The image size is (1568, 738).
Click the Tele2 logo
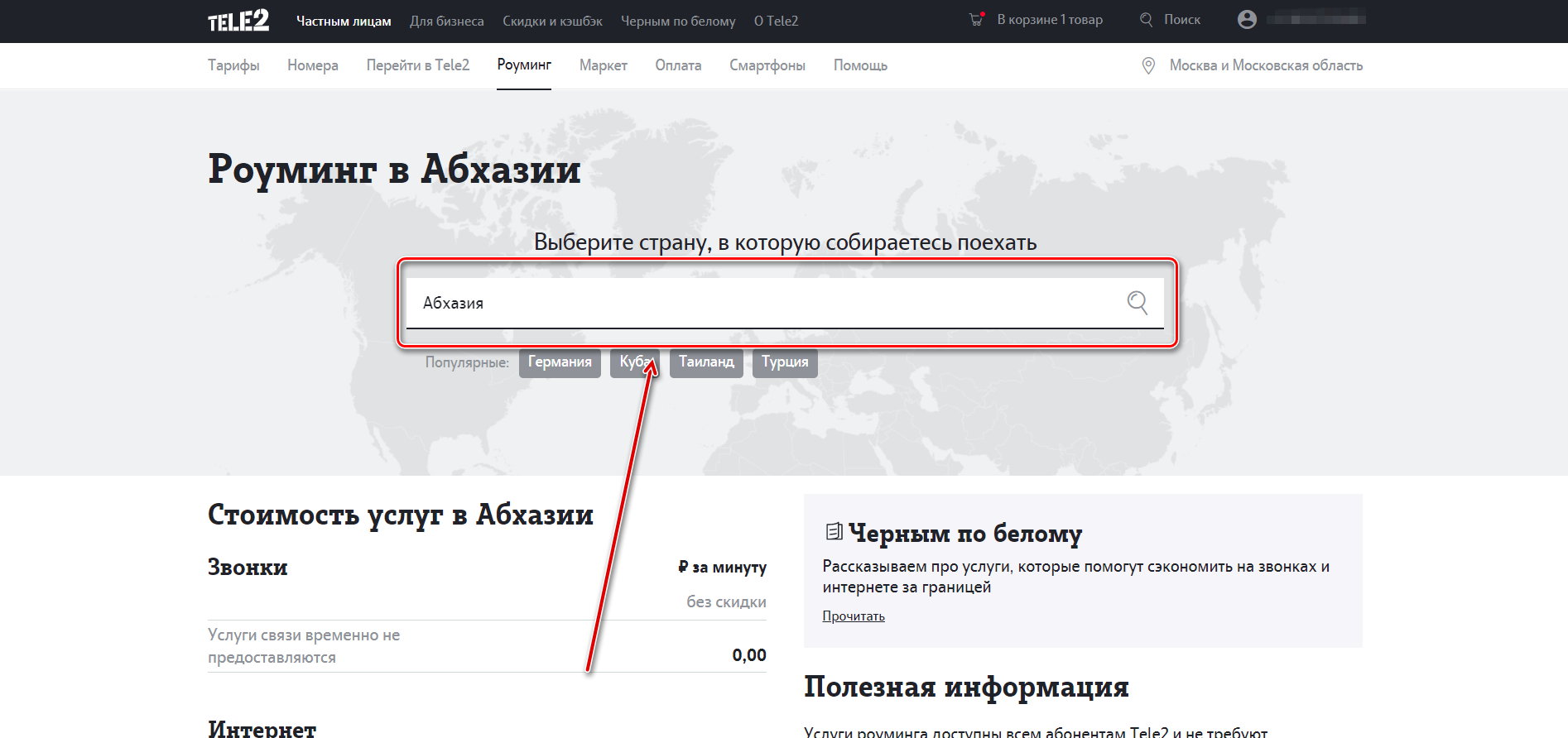[238, 21]
